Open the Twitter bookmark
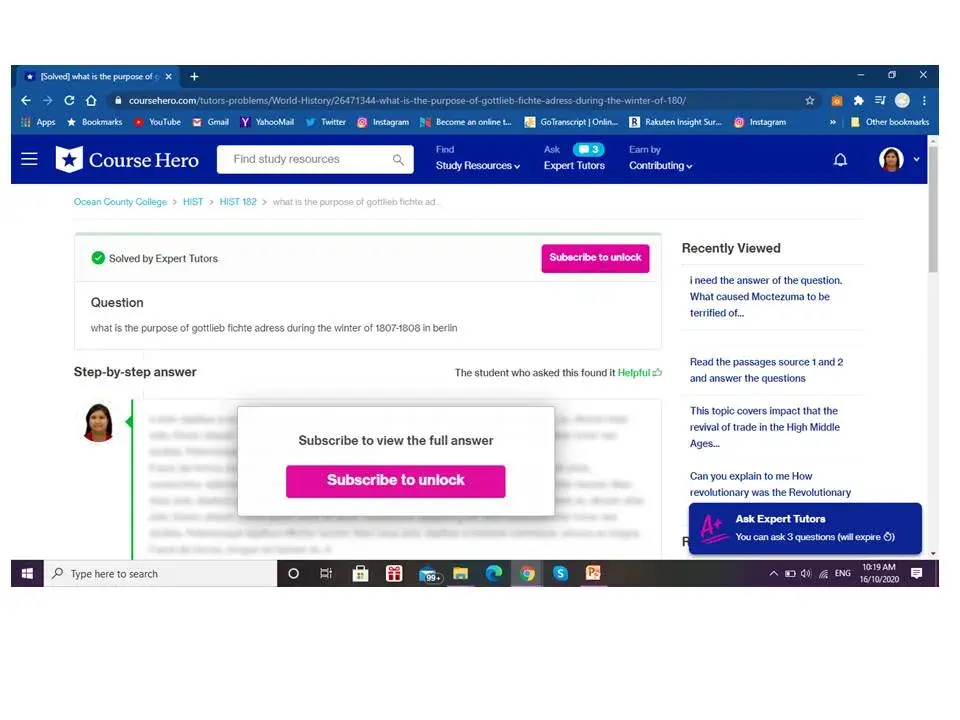The width and height of the screenshot is (960, 720). (326, 122)
